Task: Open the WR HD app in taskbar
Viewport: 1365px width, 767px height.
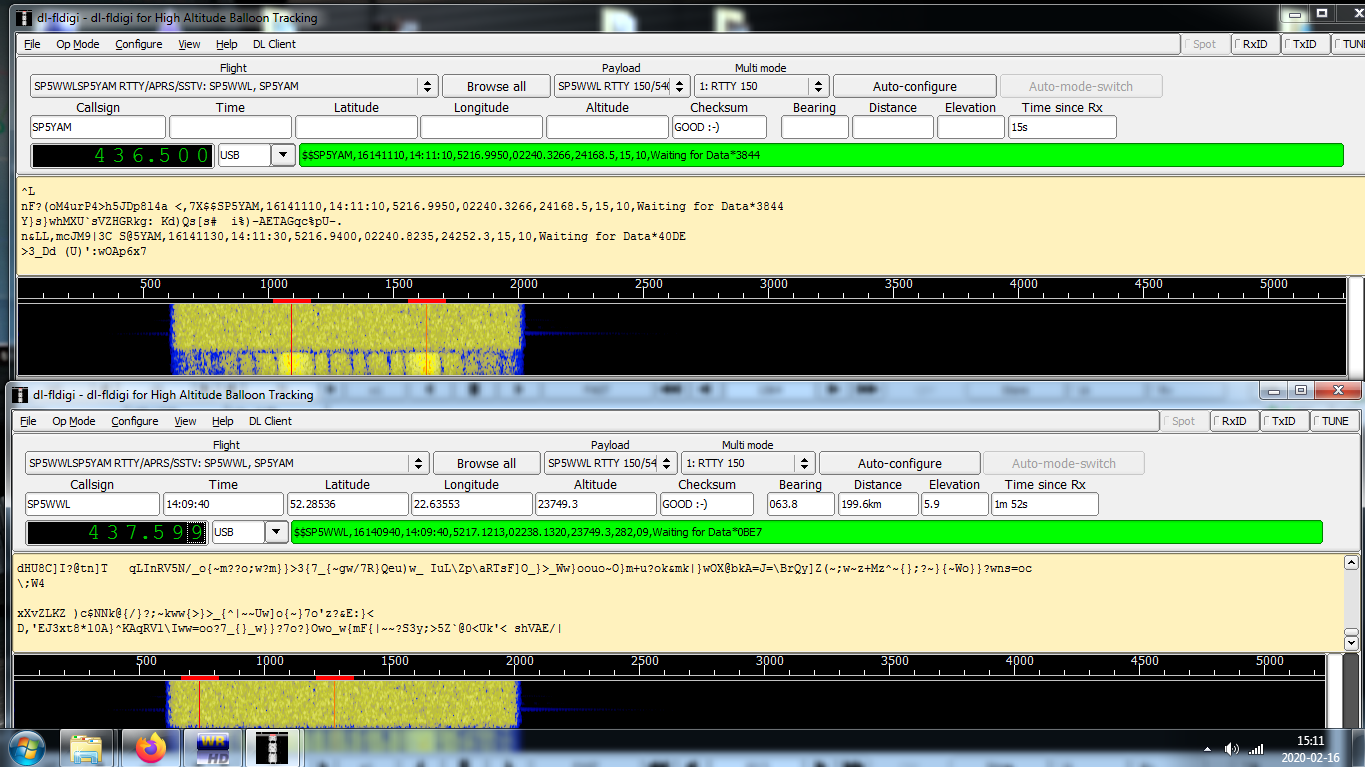Action: (x=213, y=749)
